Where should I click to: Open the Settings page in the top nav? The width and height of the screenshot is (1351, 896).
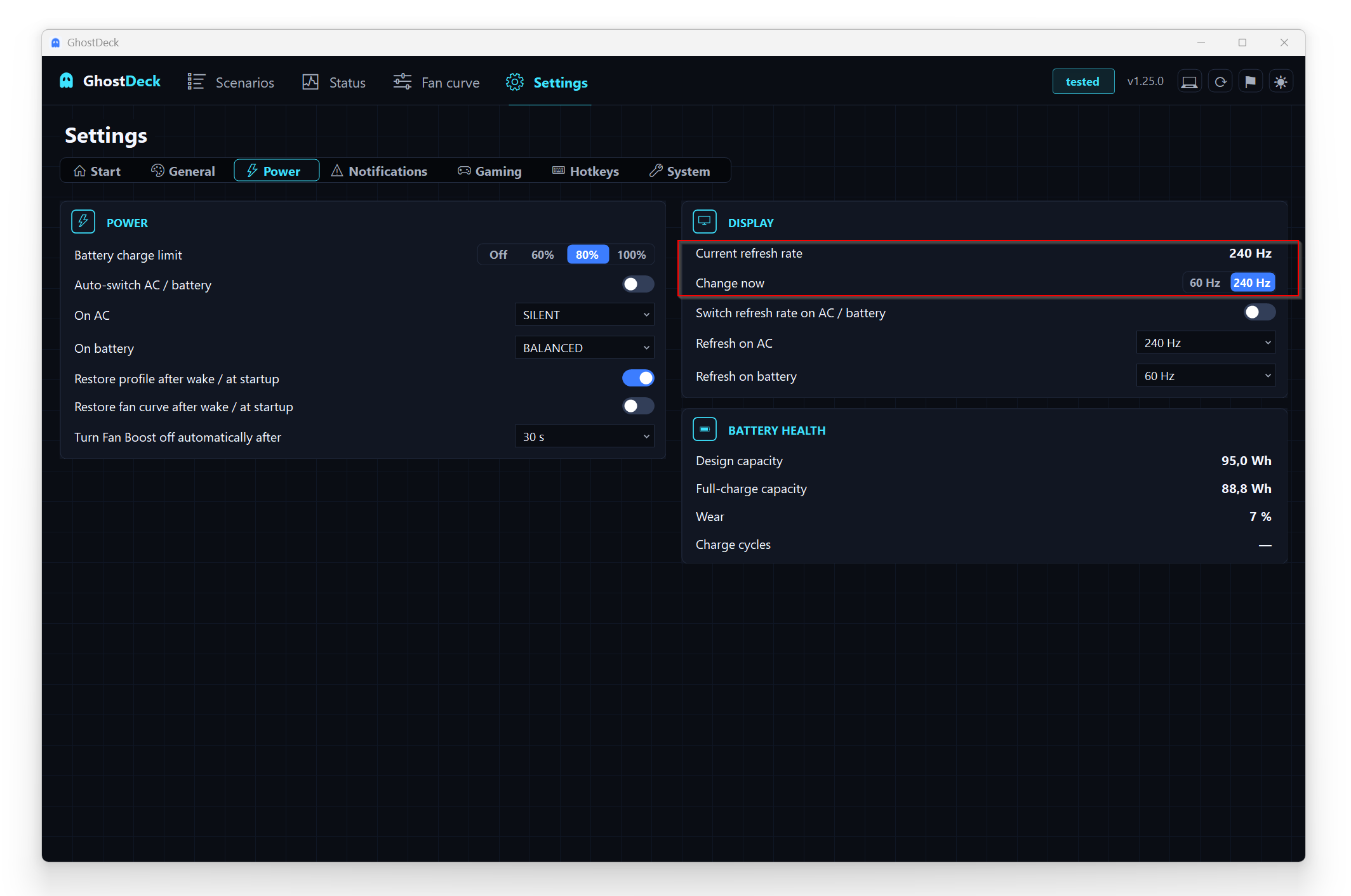tap(547, 82)
